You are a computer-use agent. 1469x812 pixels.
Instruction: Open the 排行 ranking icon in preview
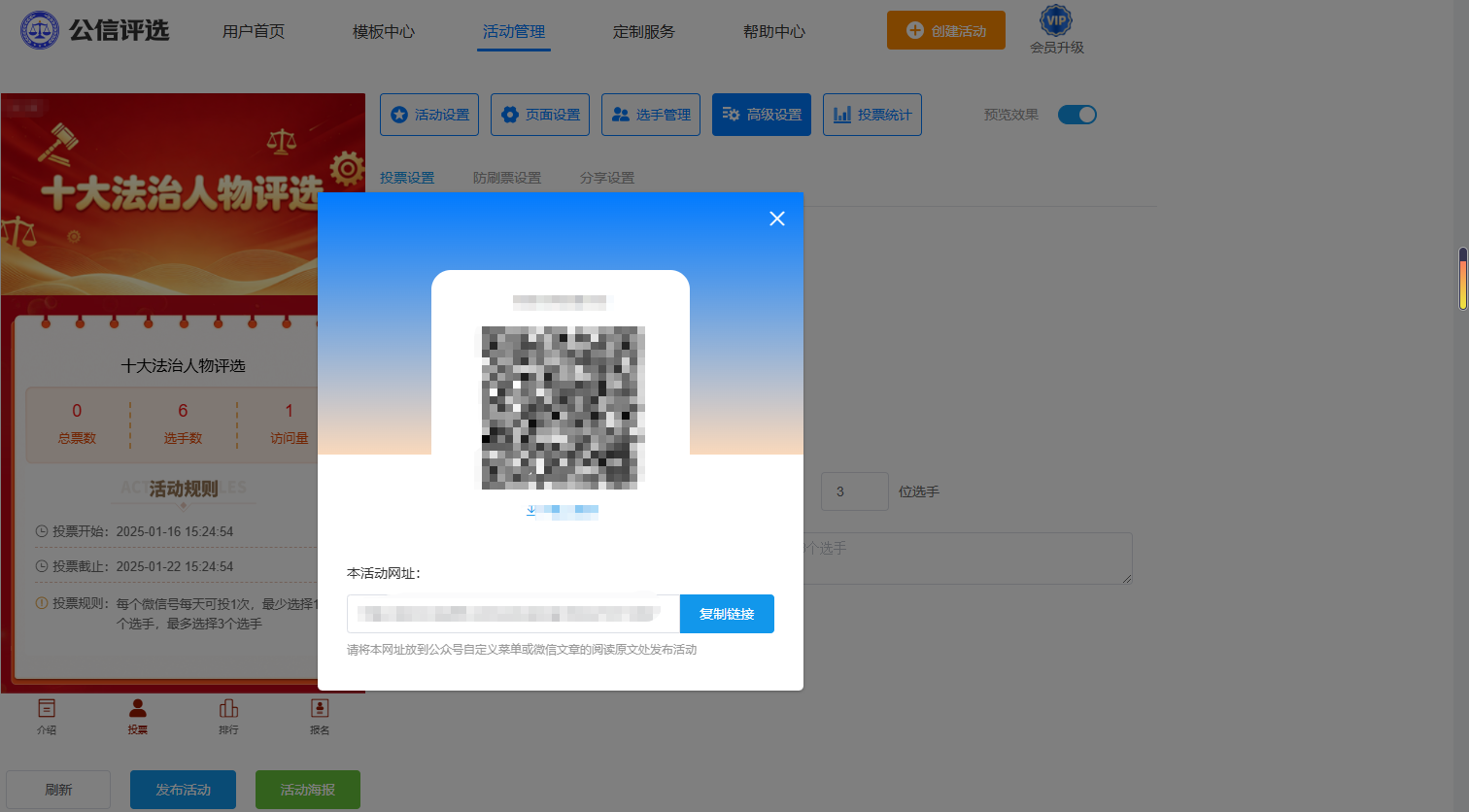pos(228,715)
